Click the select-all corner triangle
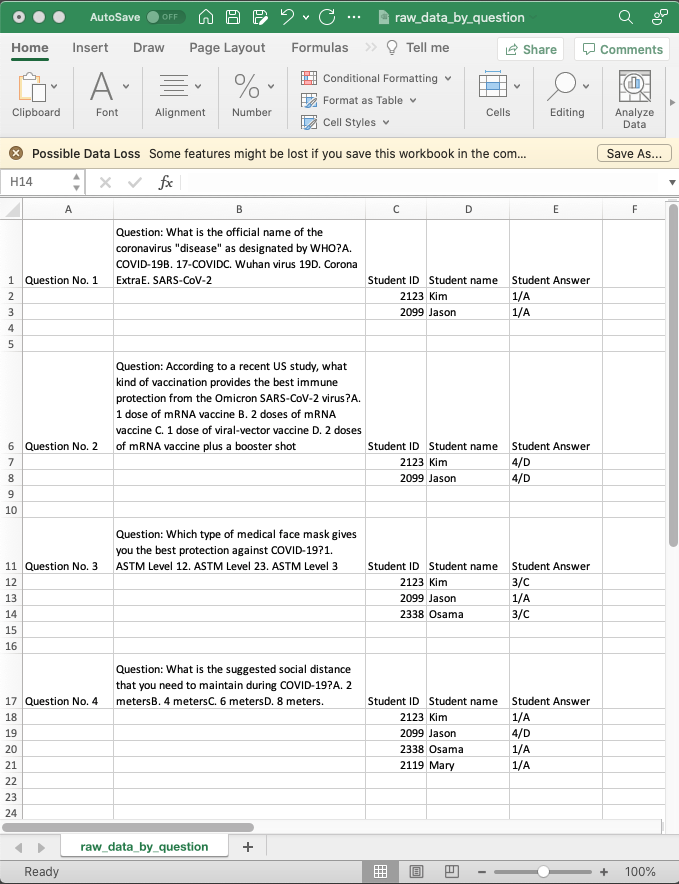 [x=11, y=209]
